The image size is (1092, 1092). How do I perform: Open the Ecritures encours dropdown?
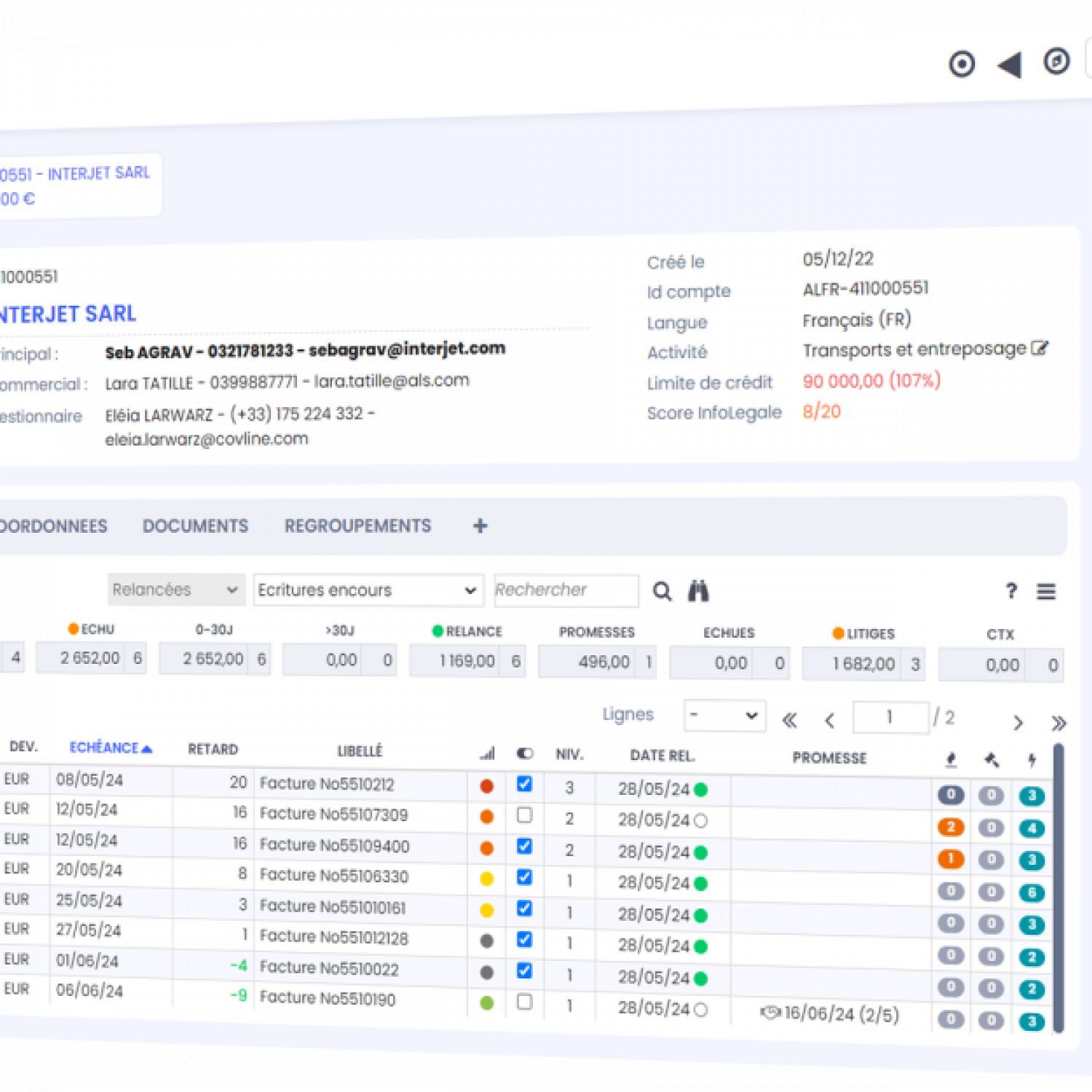368,590
